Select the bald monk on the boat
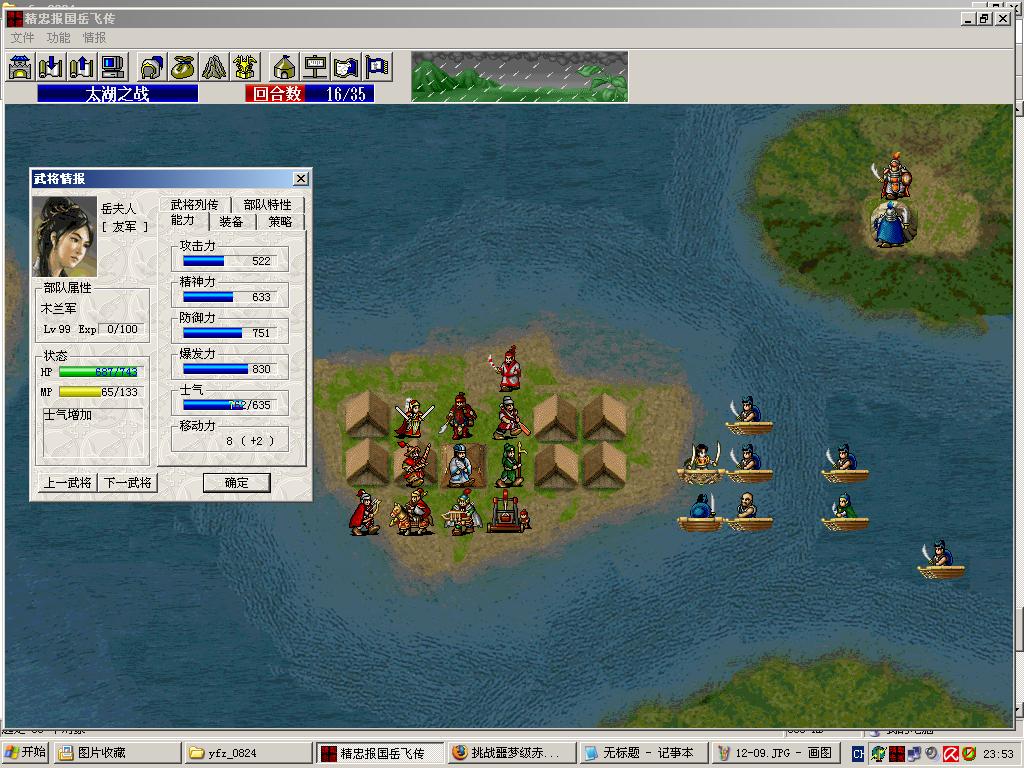Viewport: 1024px width, 768px height. pos(748,511)
